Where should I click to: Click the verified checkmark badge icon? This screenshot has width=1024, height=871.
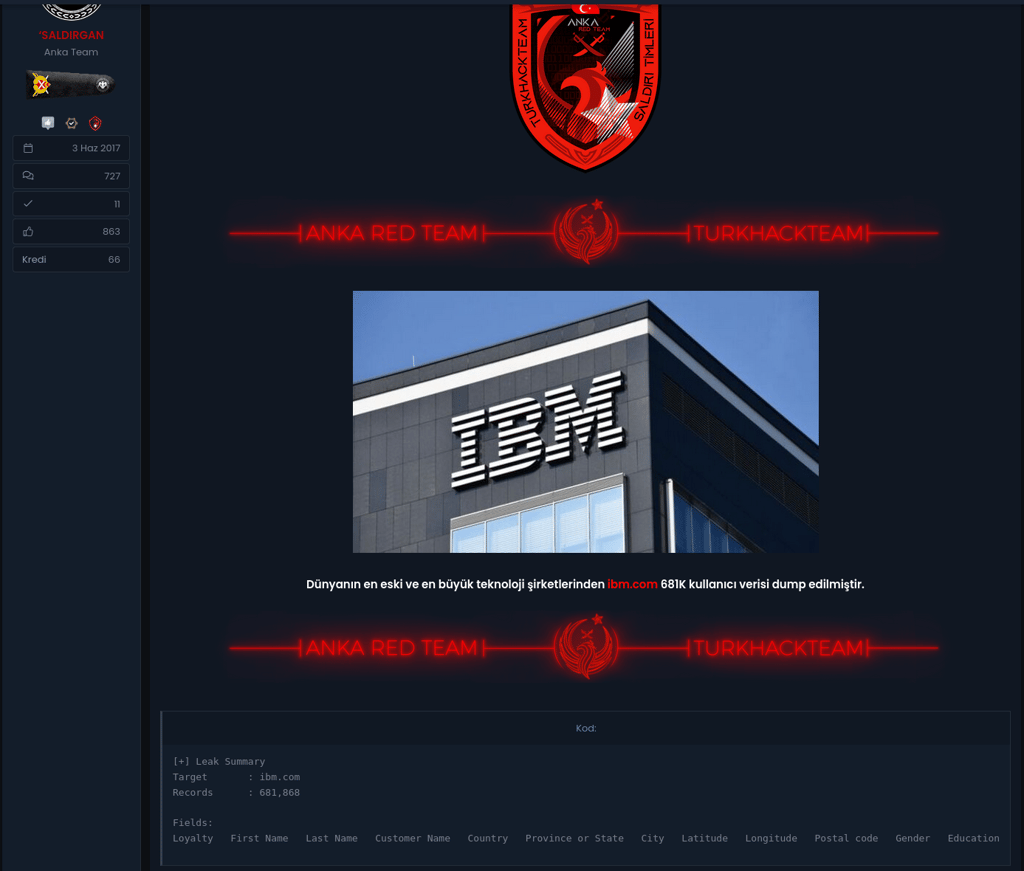tap(72, 123)
